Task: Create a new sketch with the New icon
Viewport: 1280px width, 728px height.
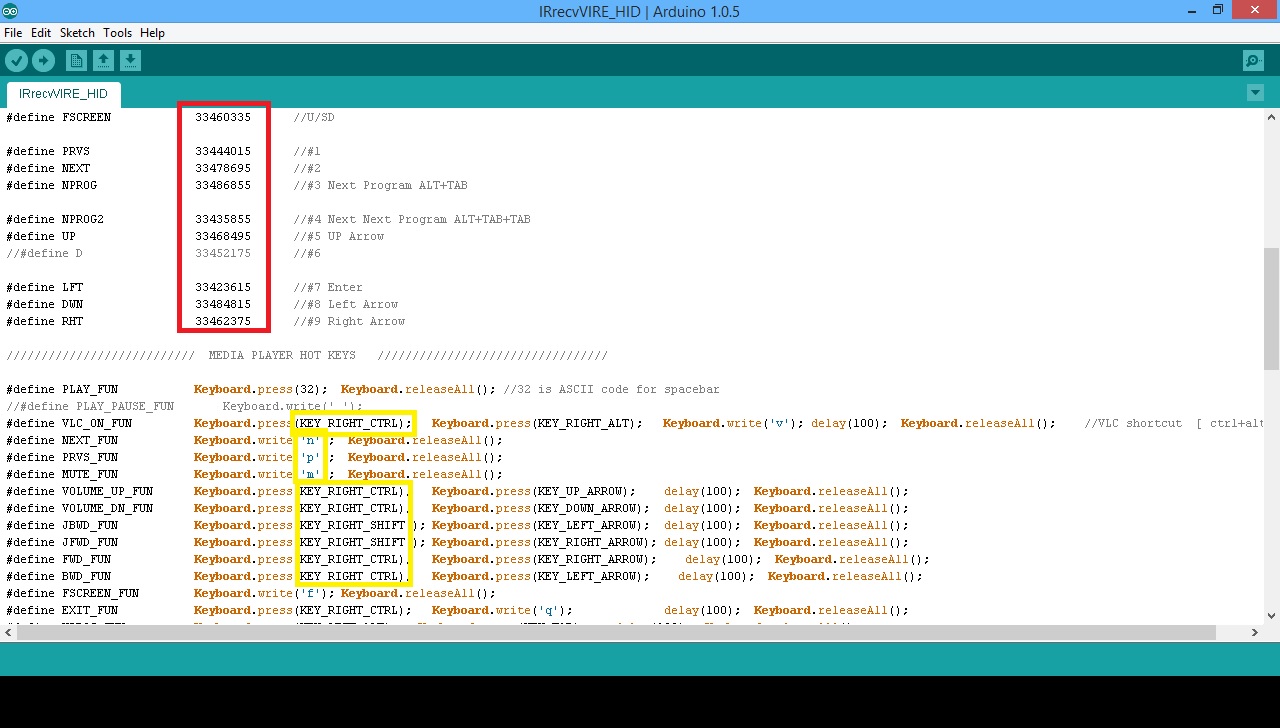Action: tap(76, 60)
